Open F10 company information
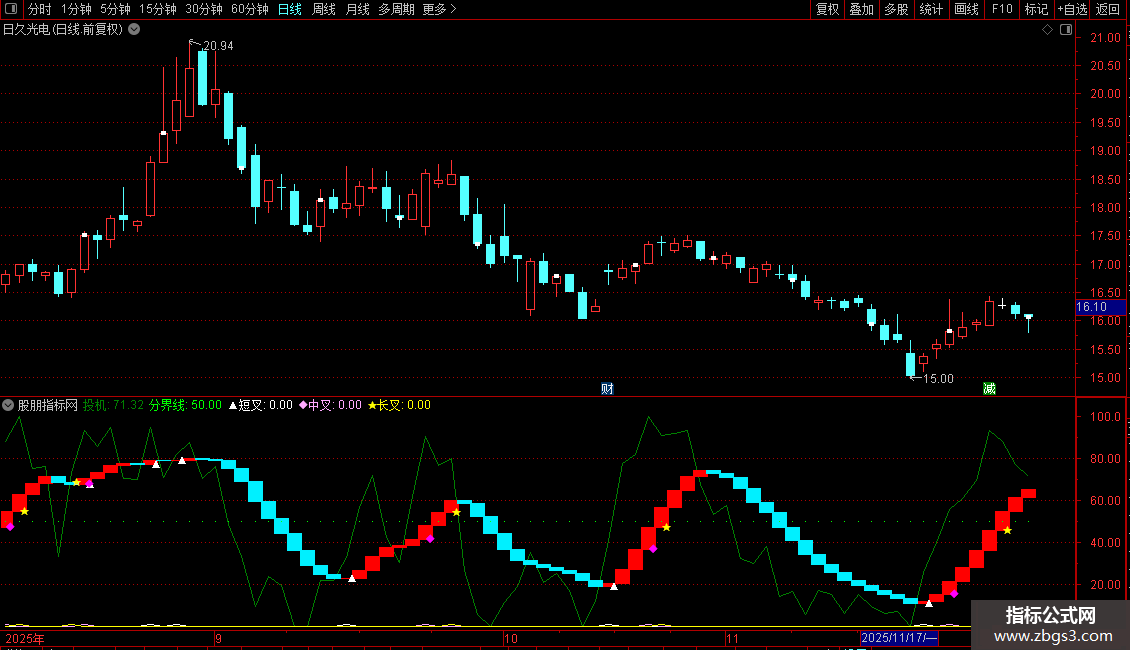 [x=1002, y=9]
